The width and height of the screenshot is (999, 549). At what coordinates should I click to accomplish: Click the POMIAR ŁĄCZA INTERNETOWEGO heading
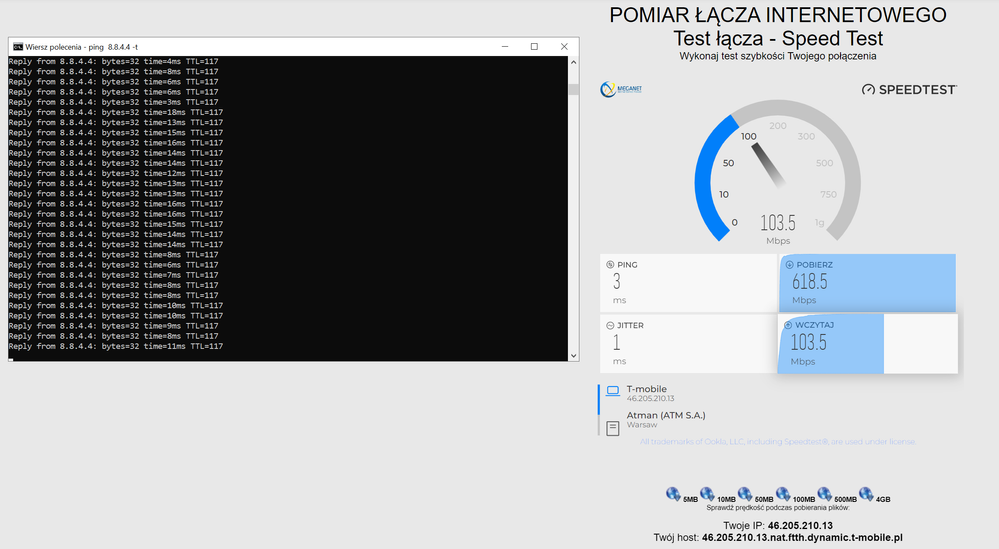click(x=778, y=15)
